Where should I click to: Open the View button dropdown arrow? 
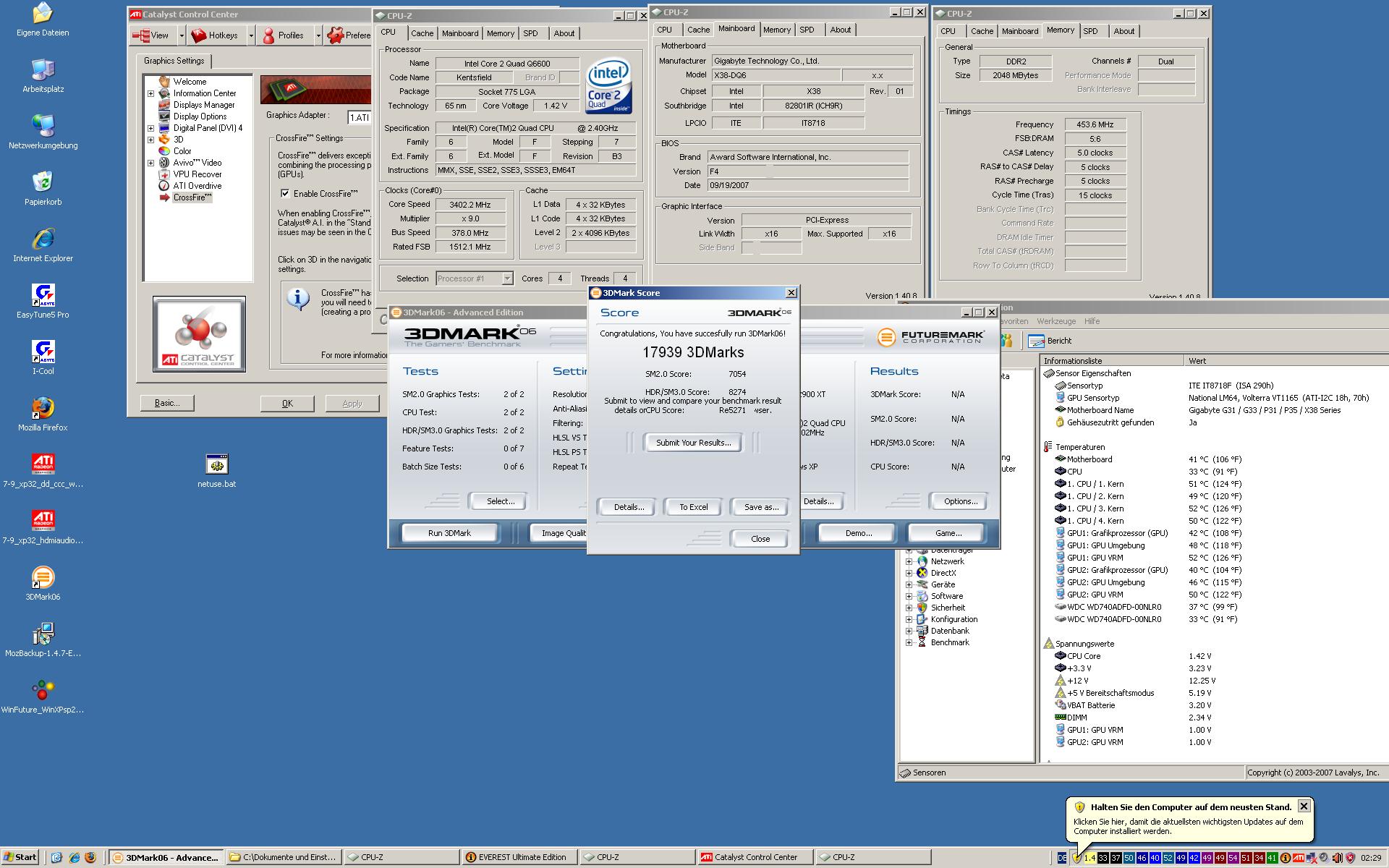[x=181, y=35]
